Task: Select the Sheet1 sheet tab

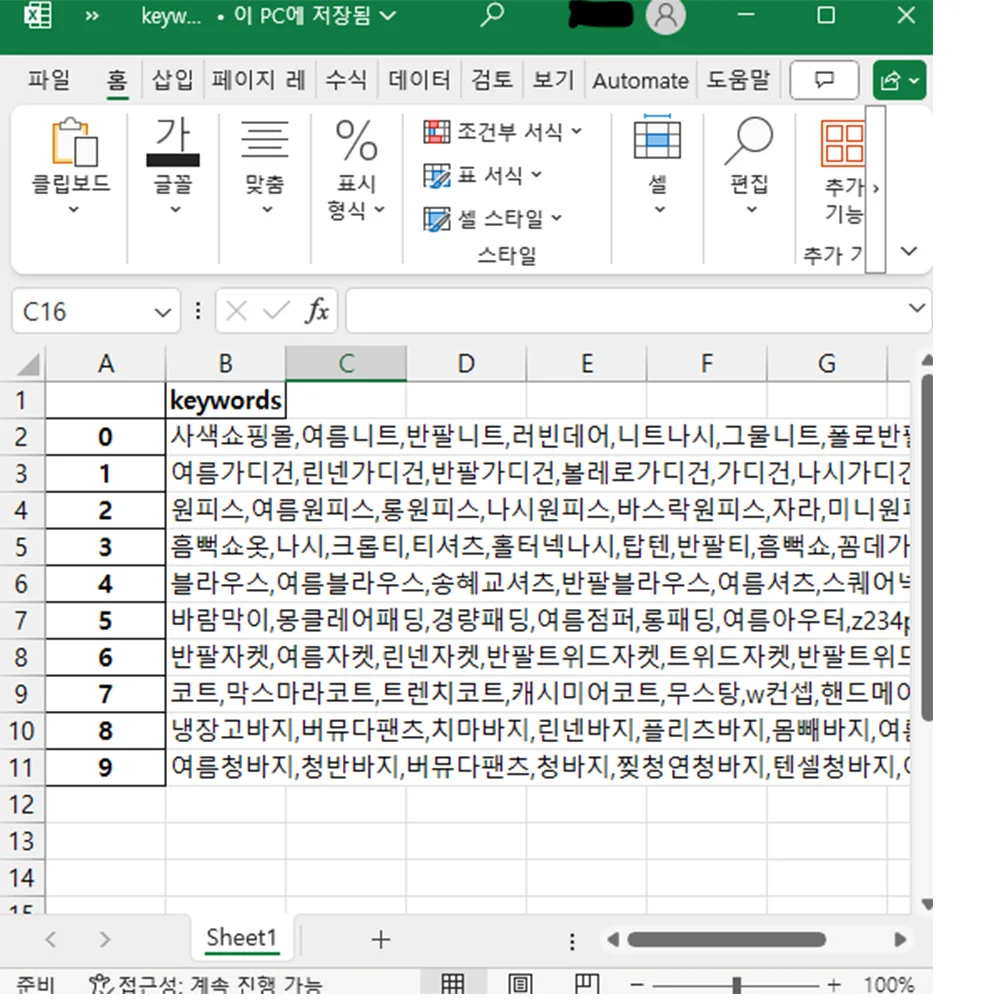Action: [x=242, y=938]
